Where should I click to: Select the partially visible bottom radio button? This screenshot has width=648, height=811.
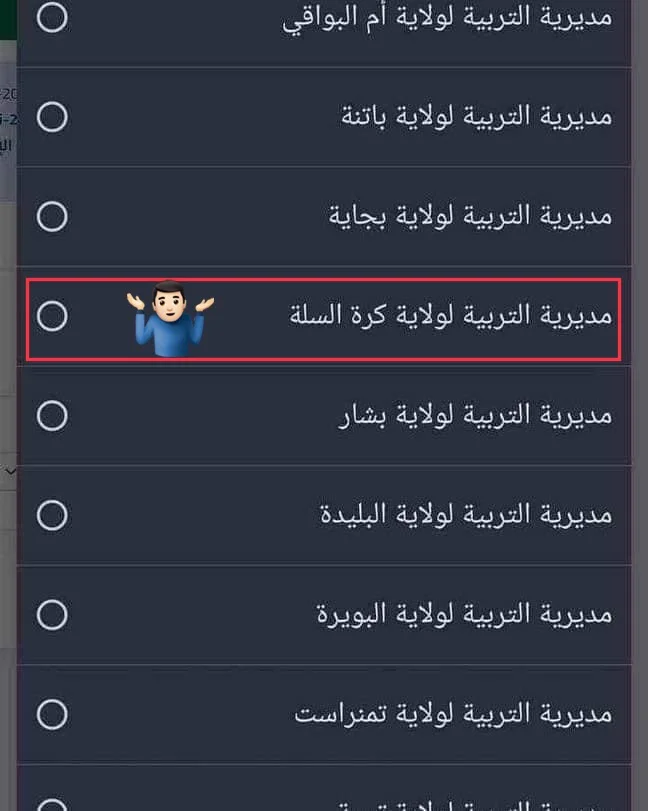(52, 803)
